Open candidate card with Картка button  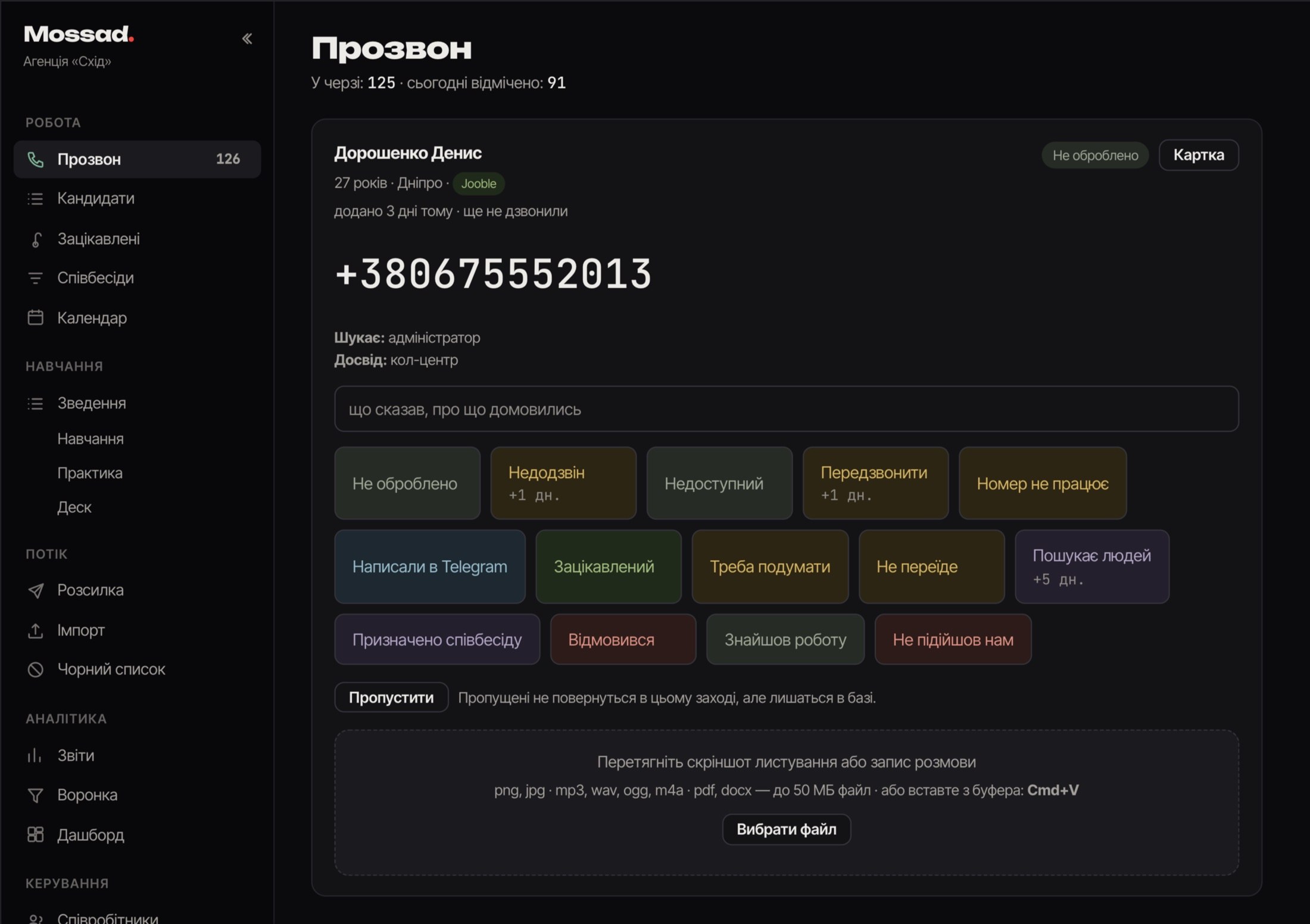coord(1199,155)
